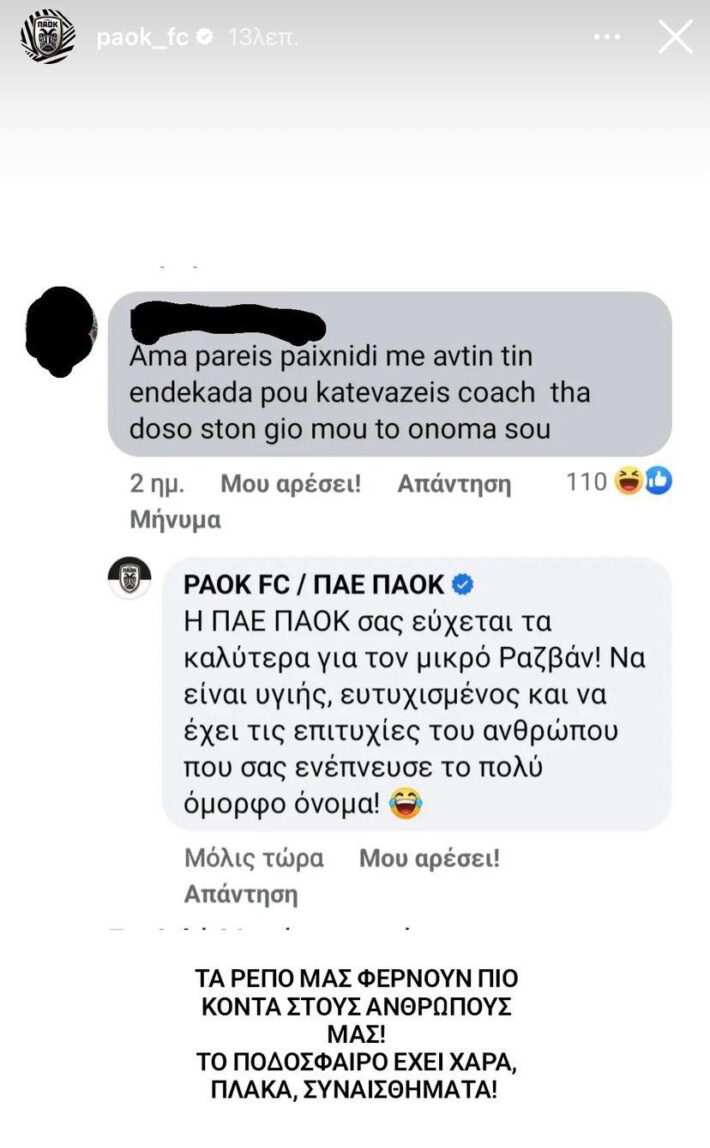Click Απάντηση under PAOK's reply

[241, 895]
